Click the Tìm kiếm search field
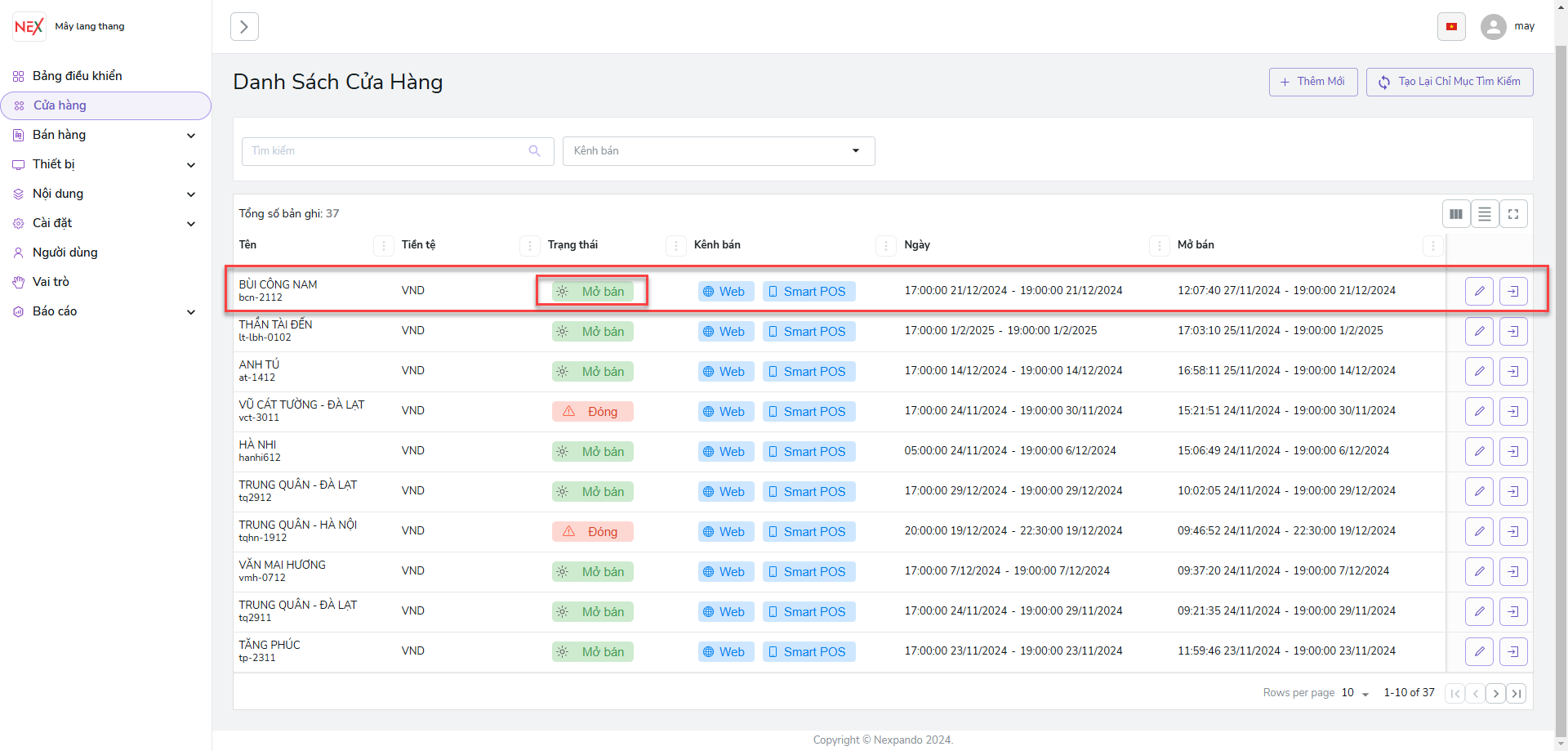The height and width of the screenshot is (751, 1568). pos(388,151)
